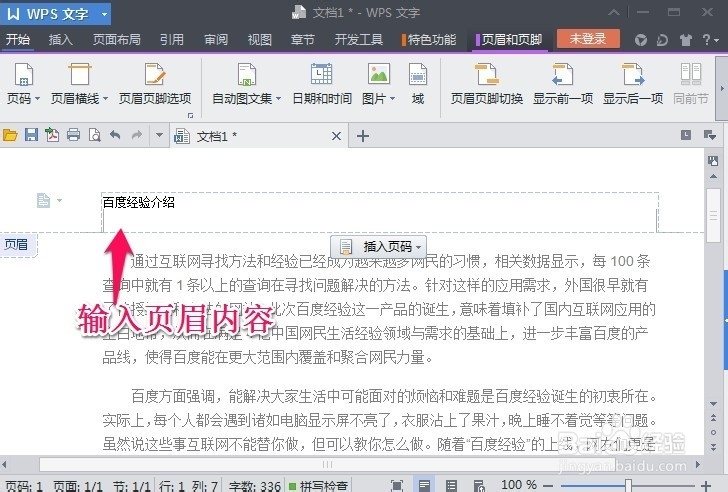Undo the last action
728x492 pixels.
point(115,135)
